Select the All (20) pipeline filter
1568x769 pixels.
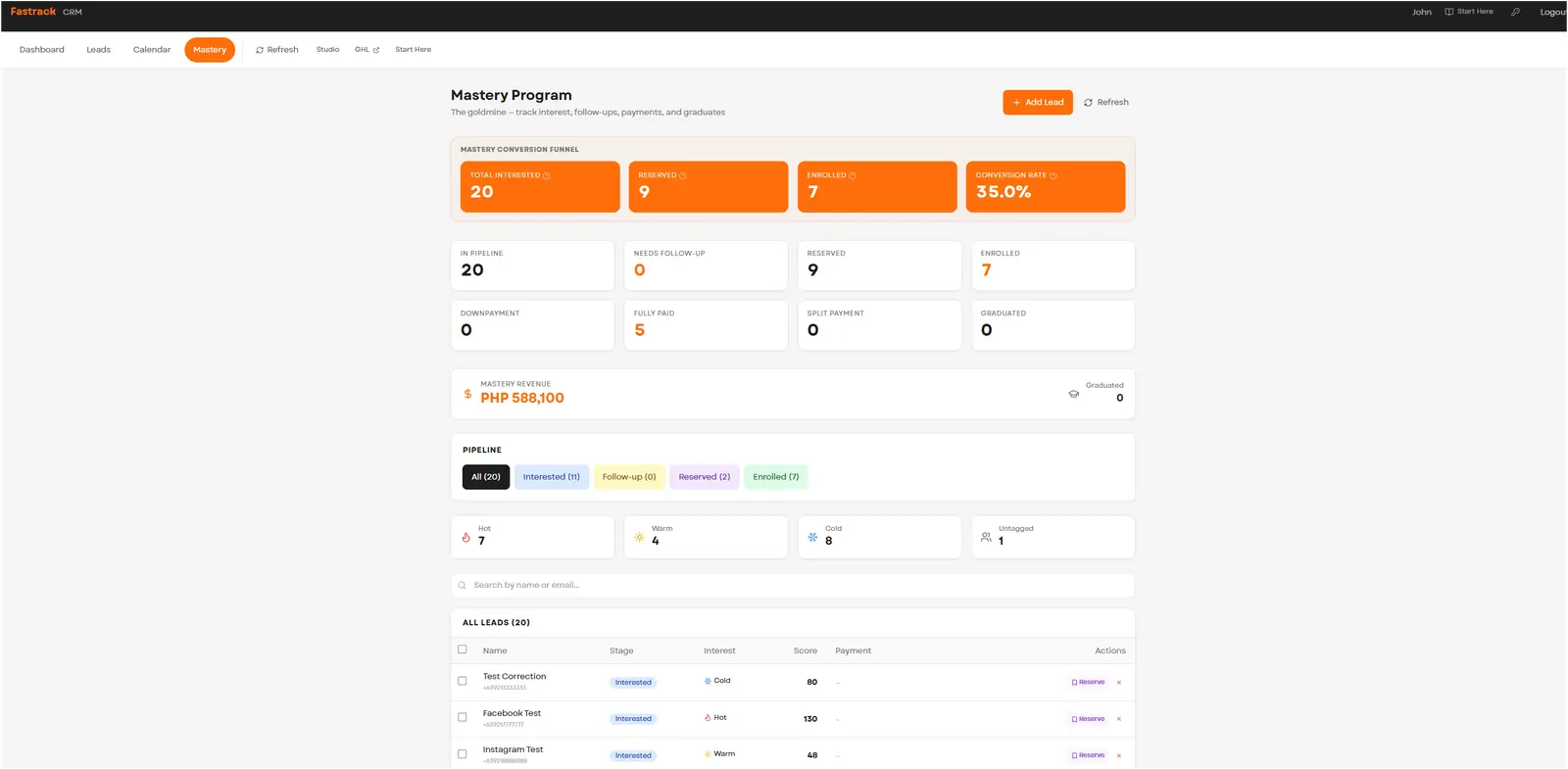click(486, 477)
